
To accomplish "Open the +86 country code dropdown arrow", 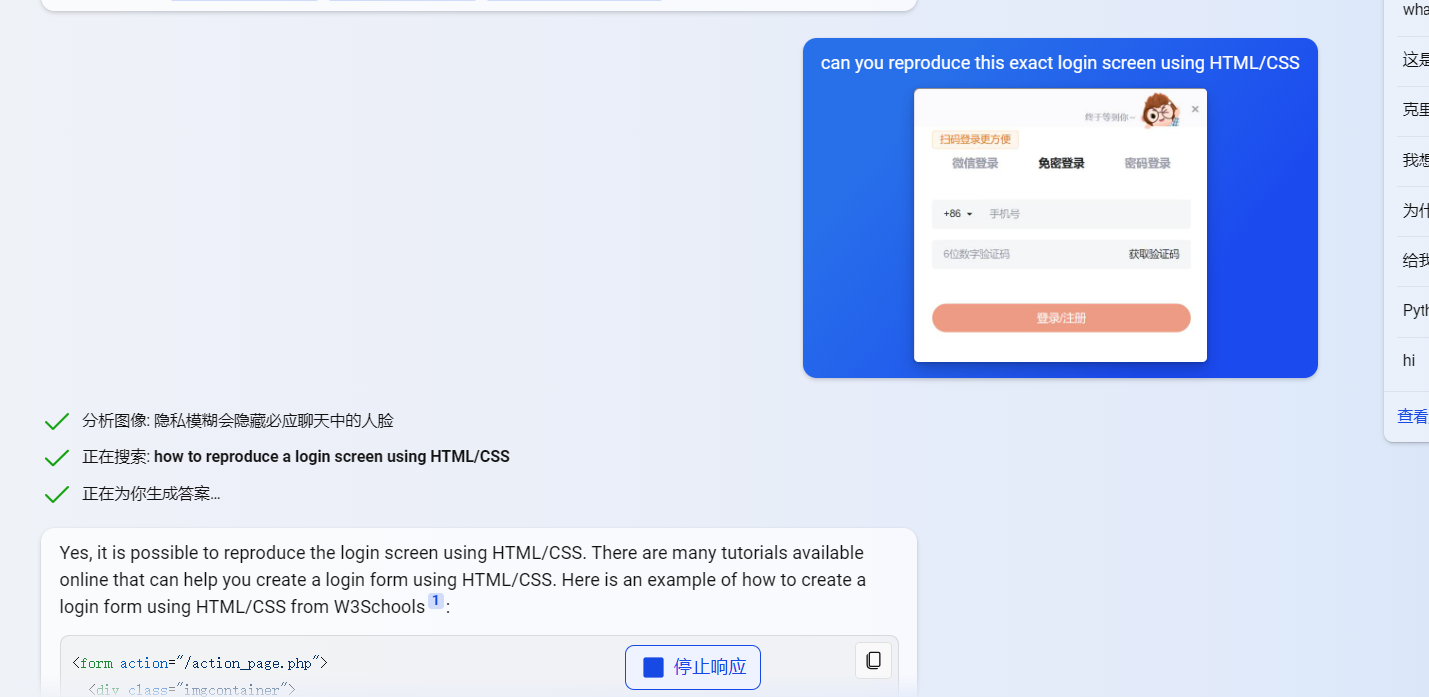I will (969, 214).
